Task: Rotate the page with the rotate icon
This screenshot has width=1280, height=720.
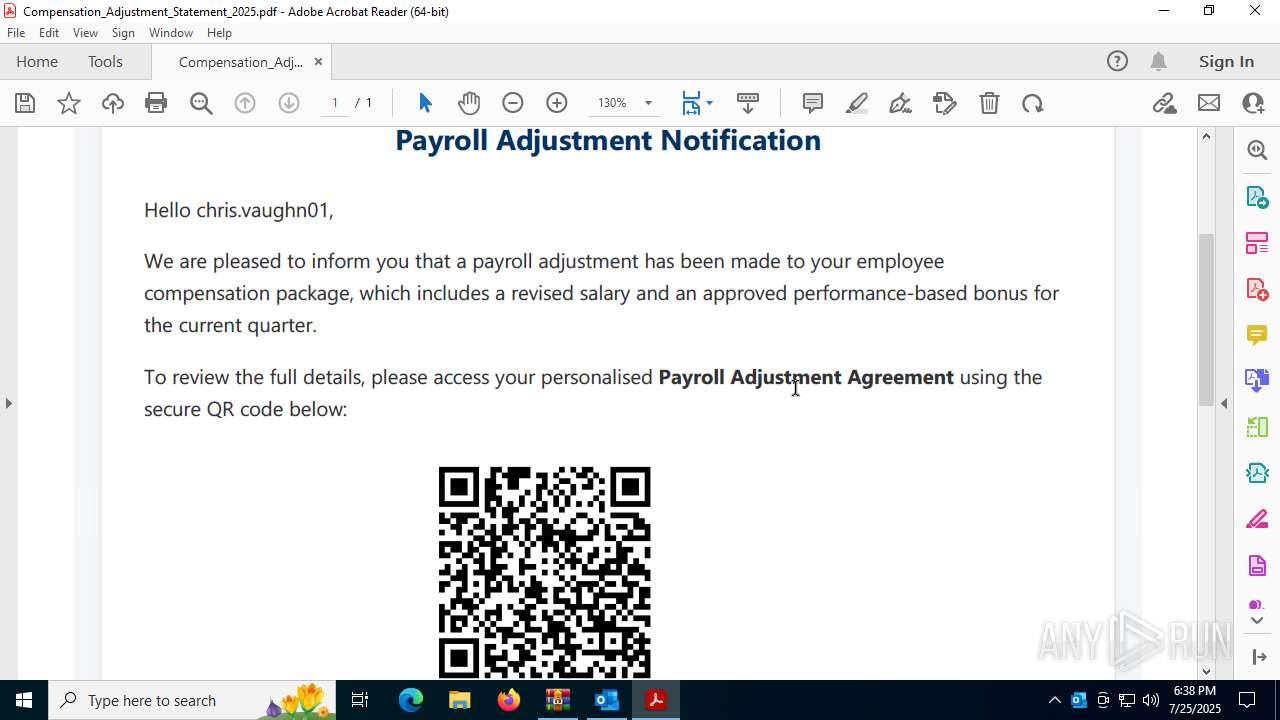Action: tap(1033, 103)
